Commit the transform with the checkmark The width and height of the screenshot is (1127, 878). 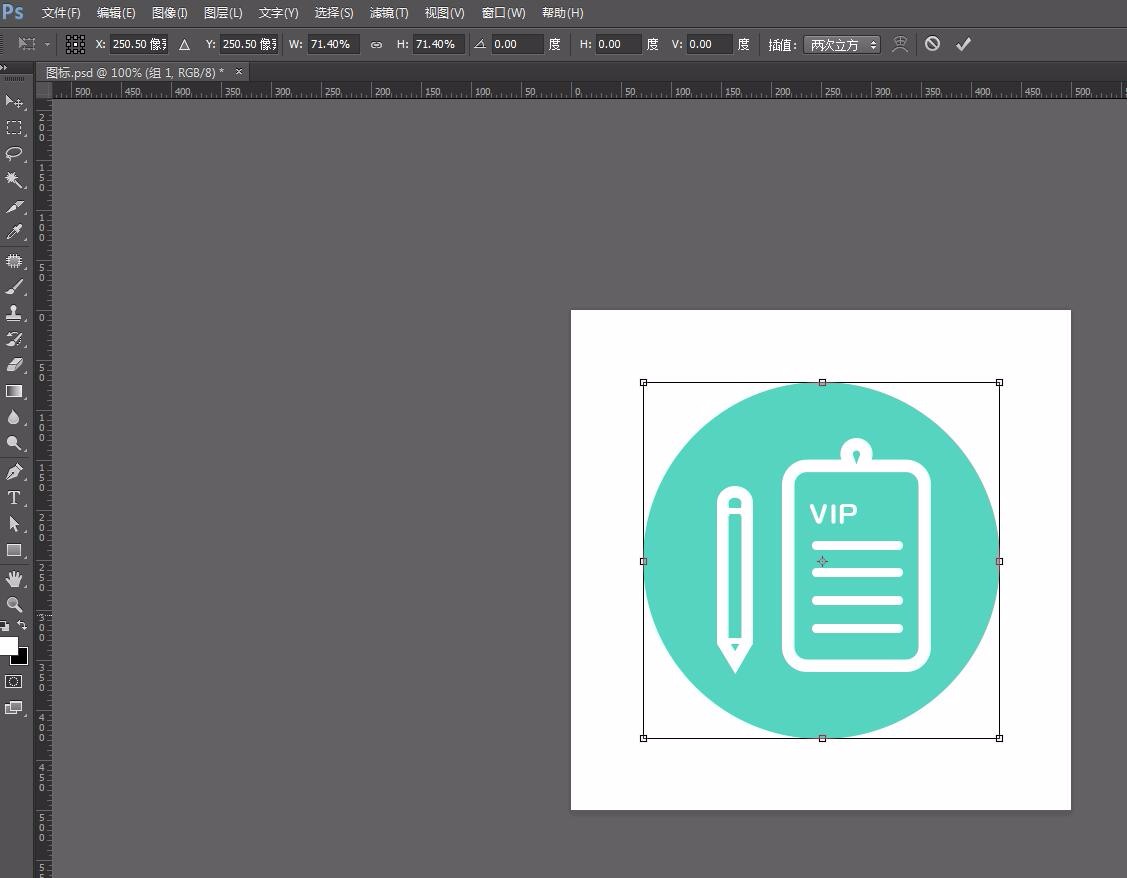point(963,45)
